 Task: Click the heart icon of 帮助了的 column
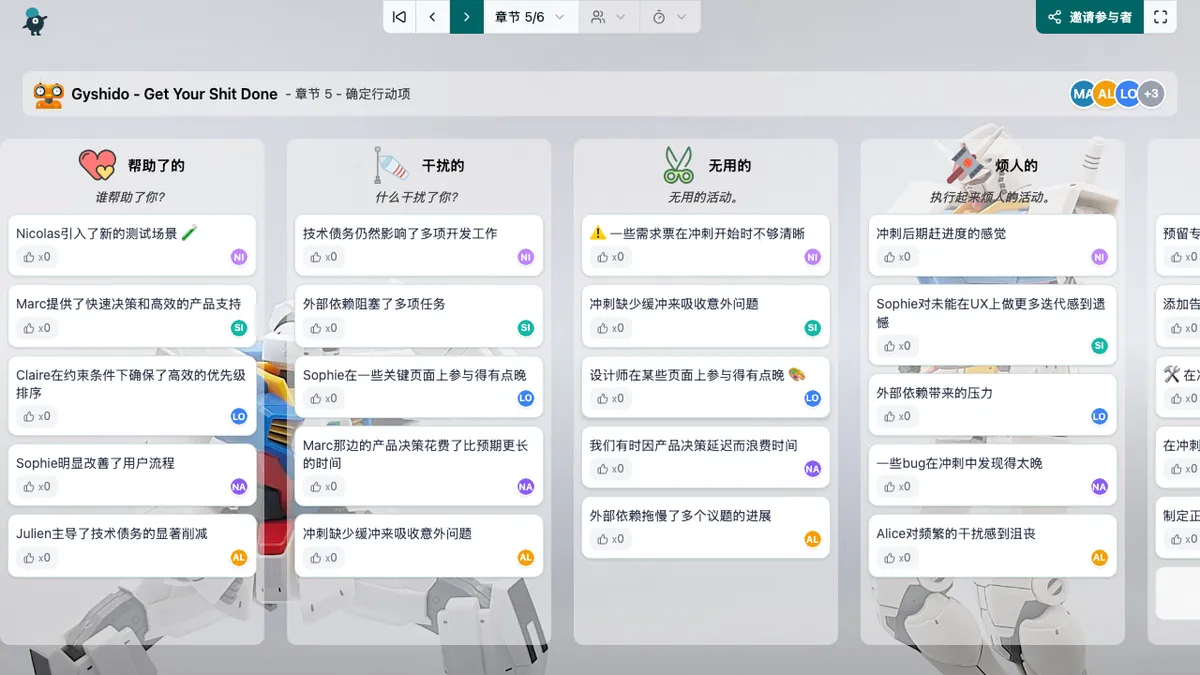click(x=98, y=165)
